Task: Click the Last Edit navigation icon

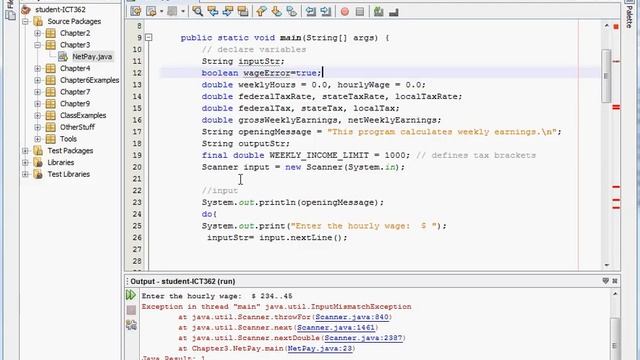Action: pyautogui.click(x=136, y=11)
